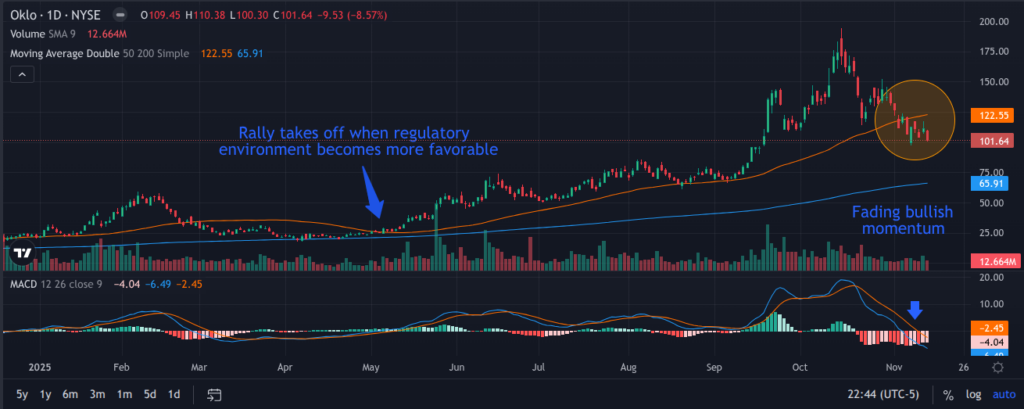This screenshot has width=1024, height=409.
Task: Click the orange 122.55 price axis label
Action: 987,115
